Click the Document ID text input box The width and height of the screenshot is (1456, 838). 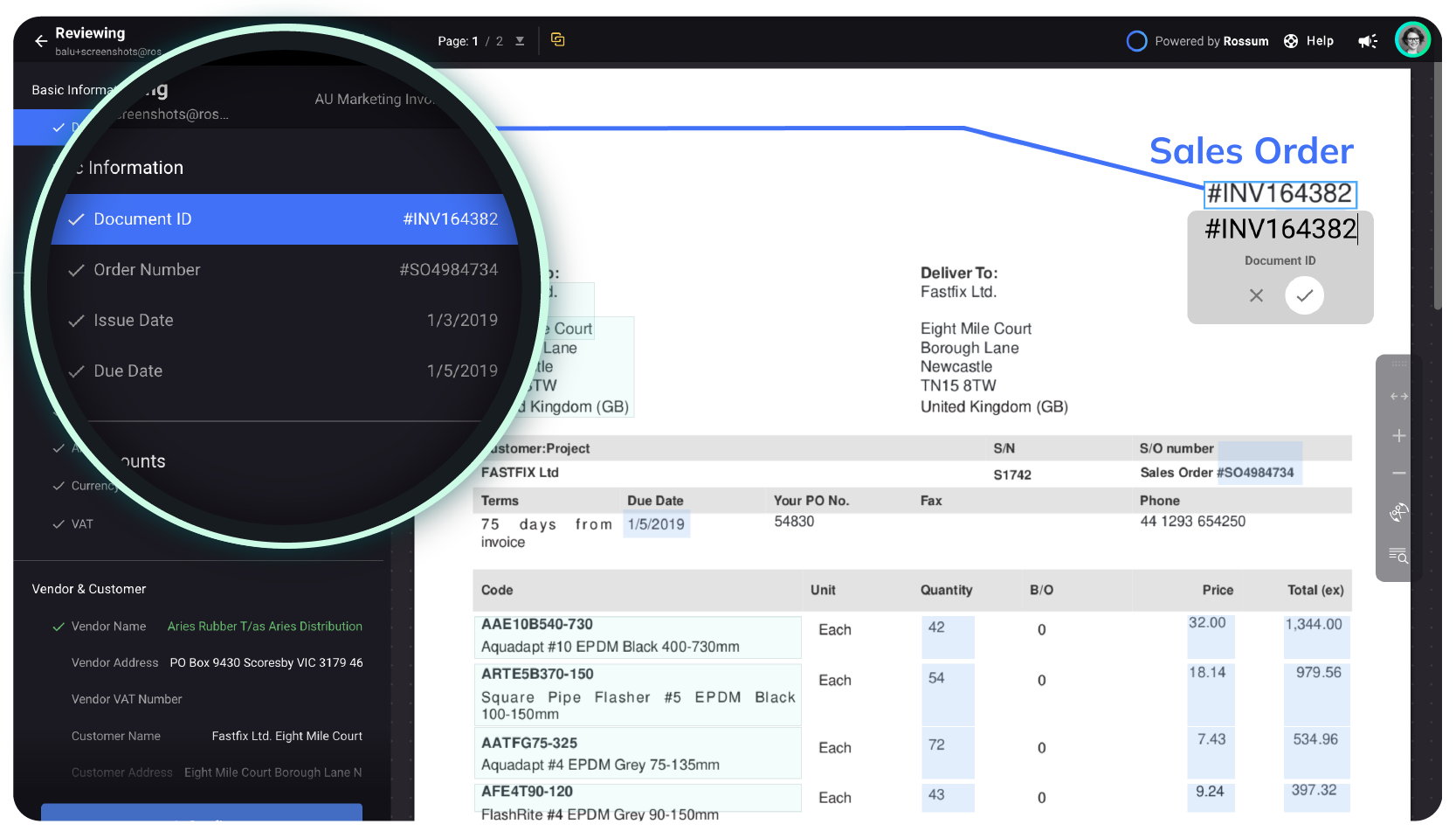tap(1280, 229)
